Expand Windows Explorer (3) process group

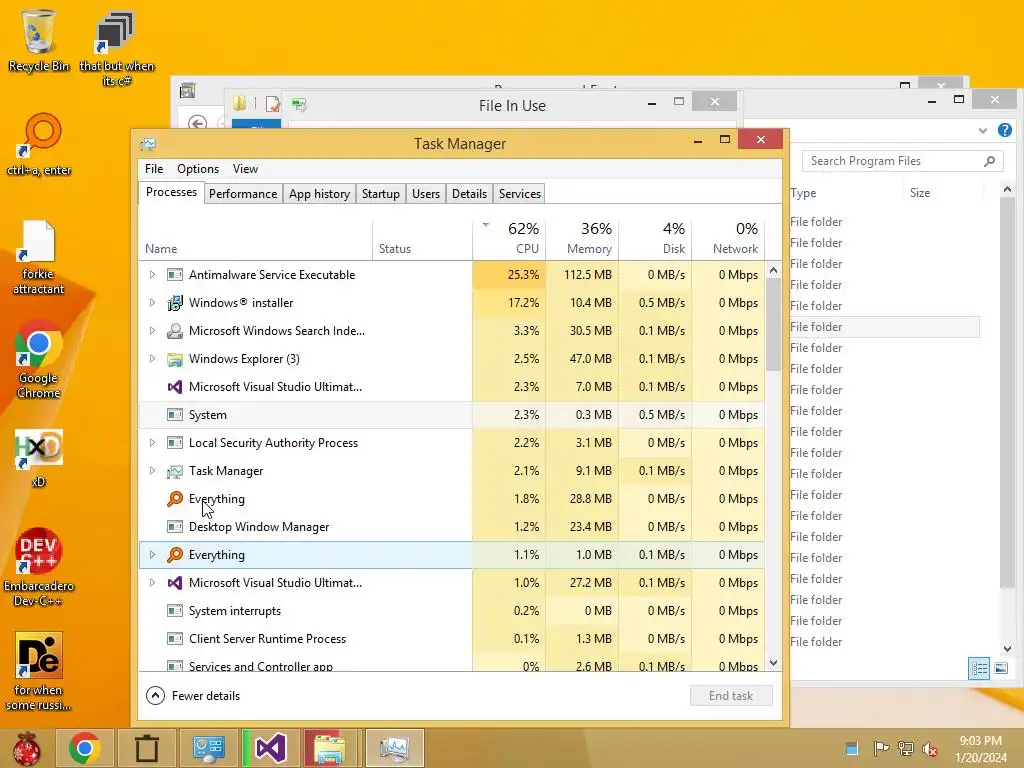pyautogui.click(x=152, y=359)
